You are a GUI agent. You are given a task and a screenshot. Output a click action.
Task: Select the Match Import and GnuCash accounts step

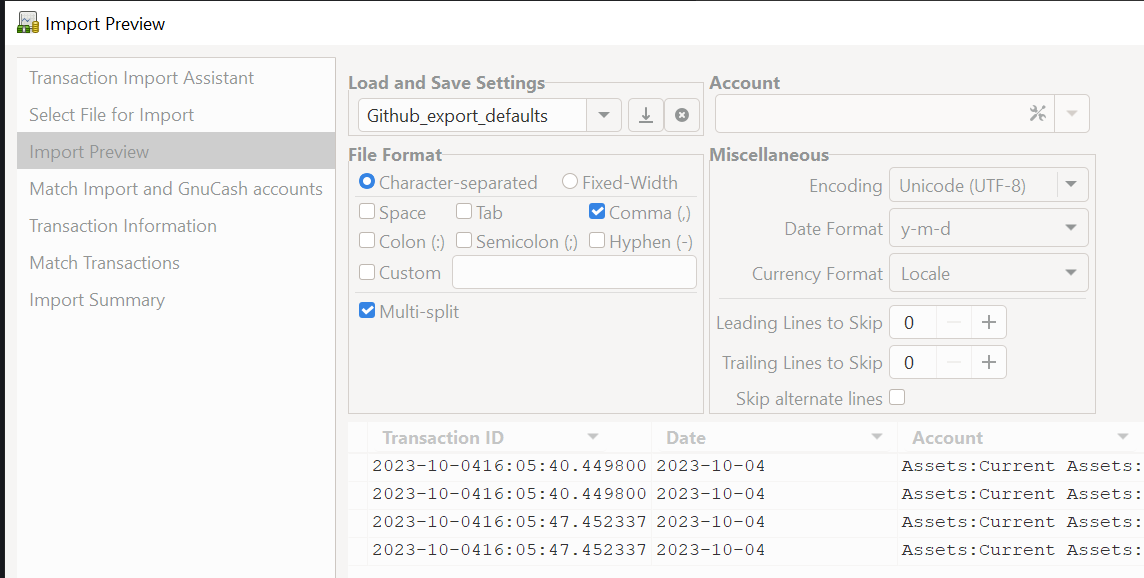[176, 188]
